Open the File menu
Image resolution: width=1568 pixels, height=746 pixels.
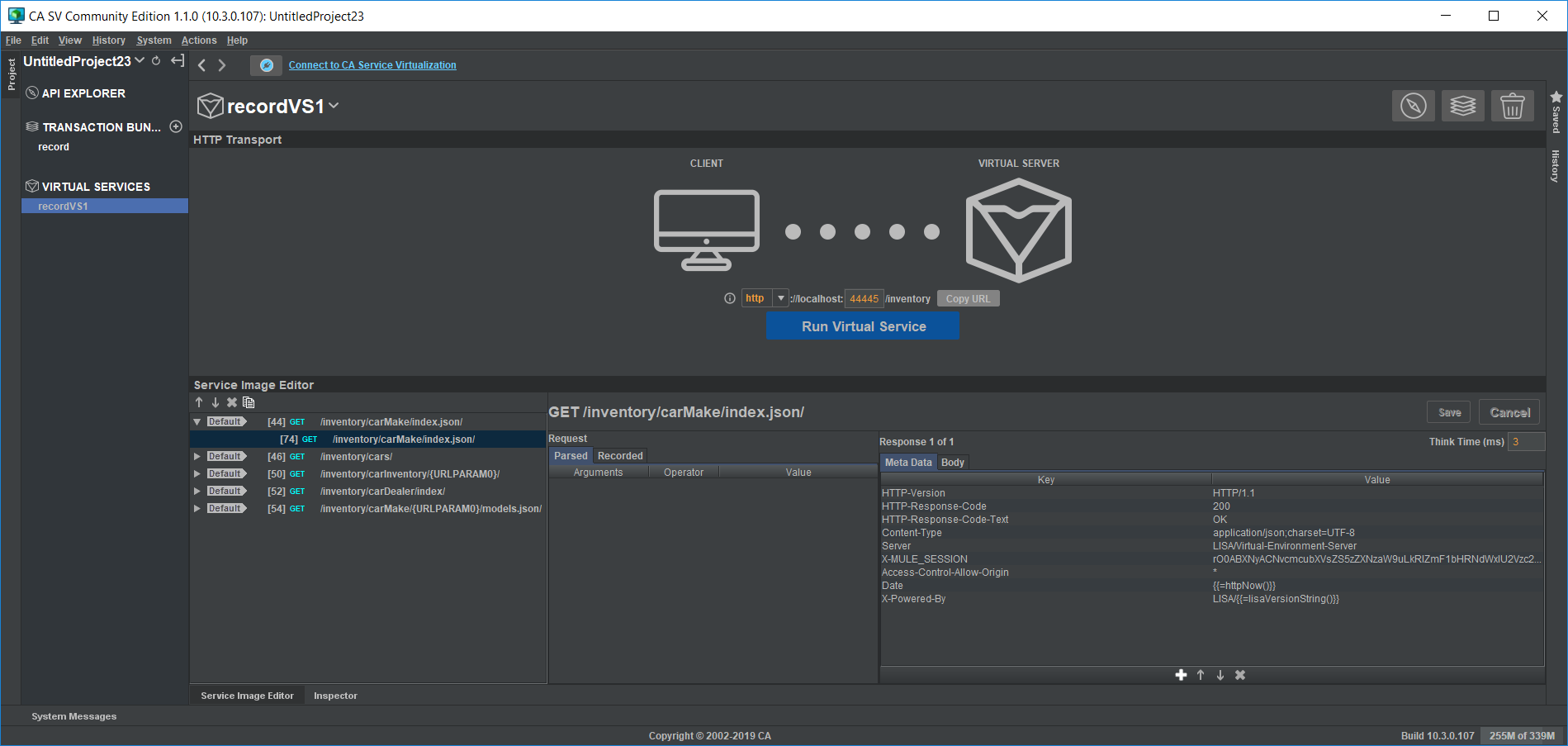click(x=13, y=40)
